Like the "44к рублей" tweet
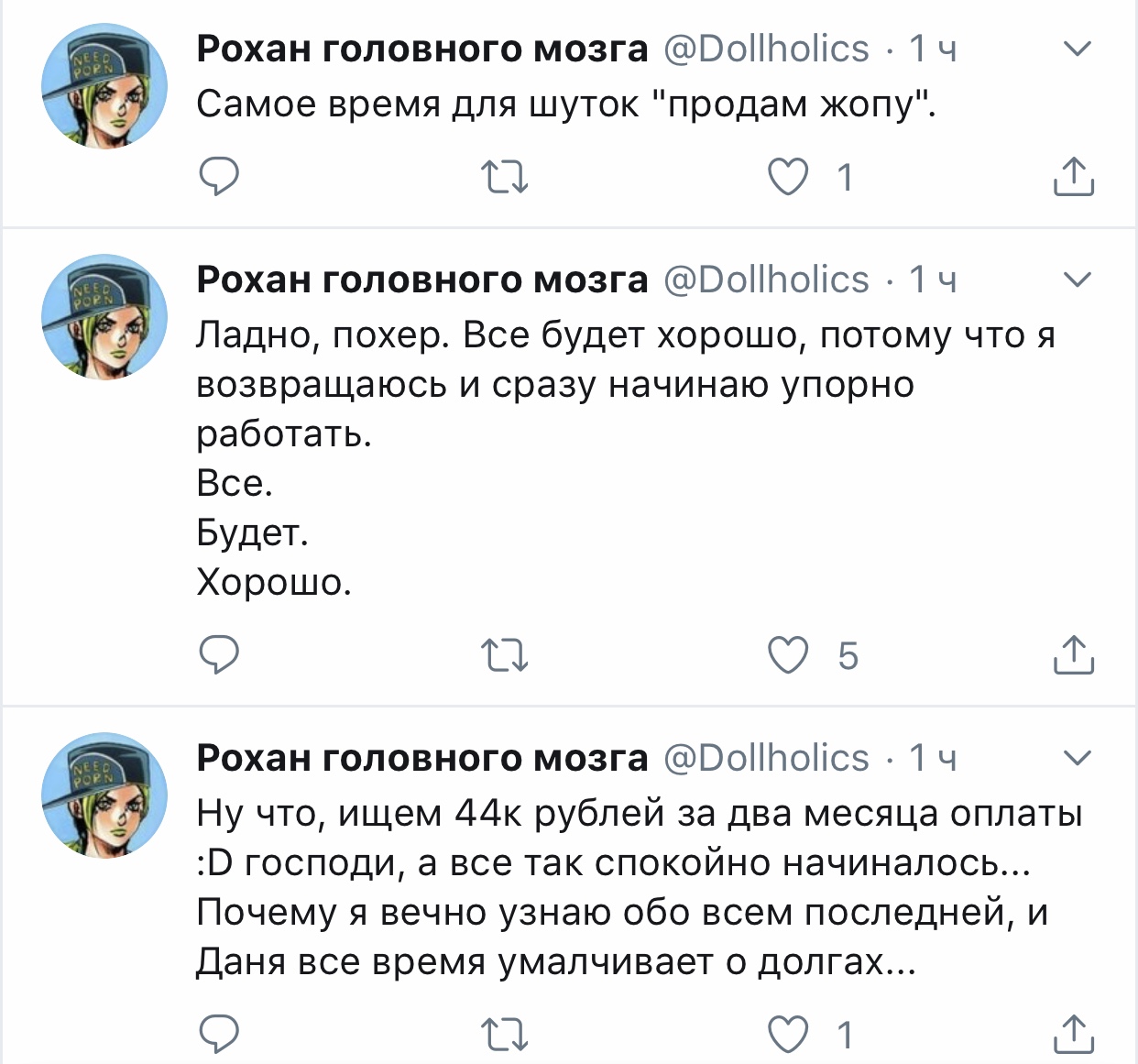The height and width of the screenshot is (1064, 1138). point(788,1034)
